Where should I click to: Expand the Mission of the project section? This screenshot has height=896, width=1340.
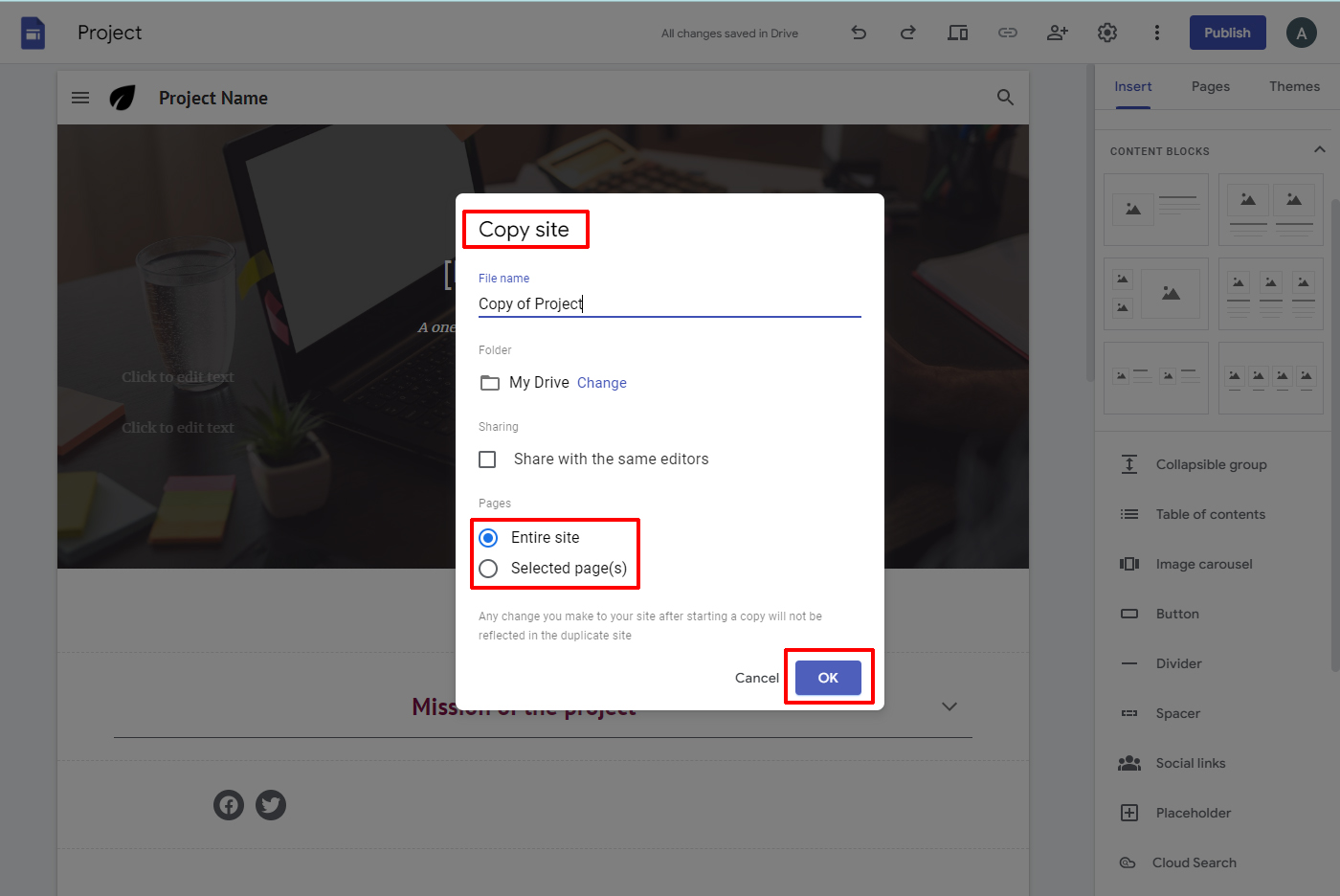pyautogui.click(x=949, y=706)
